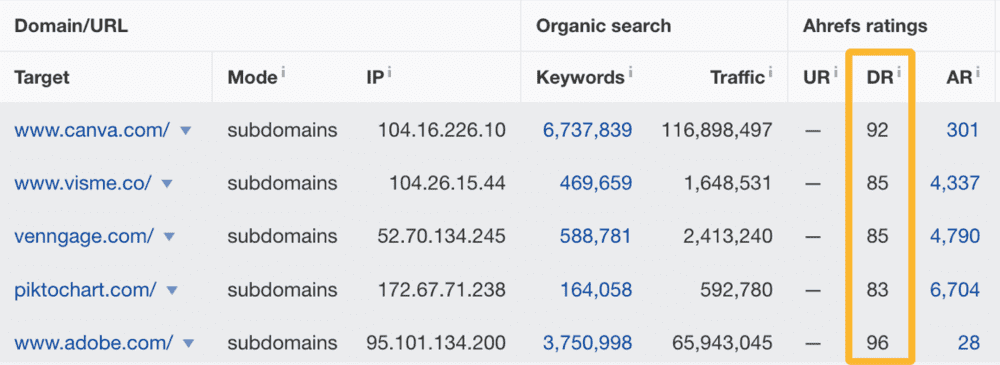Open the Mode column info icon
The image size is (1000, 365).
point(283,73)
